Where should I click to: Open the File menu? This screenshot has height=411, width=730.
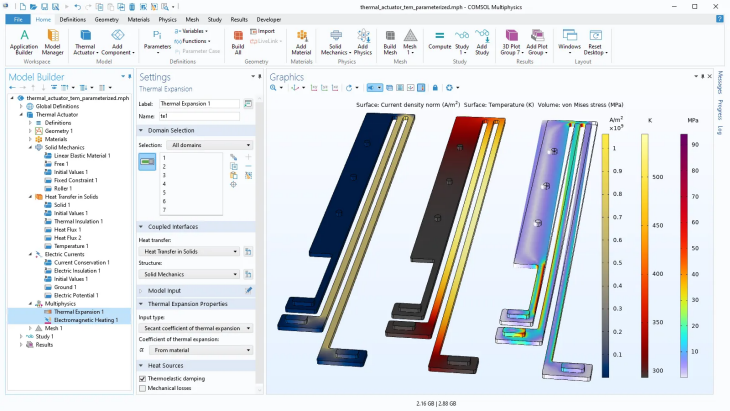click(x=18, y=20)
